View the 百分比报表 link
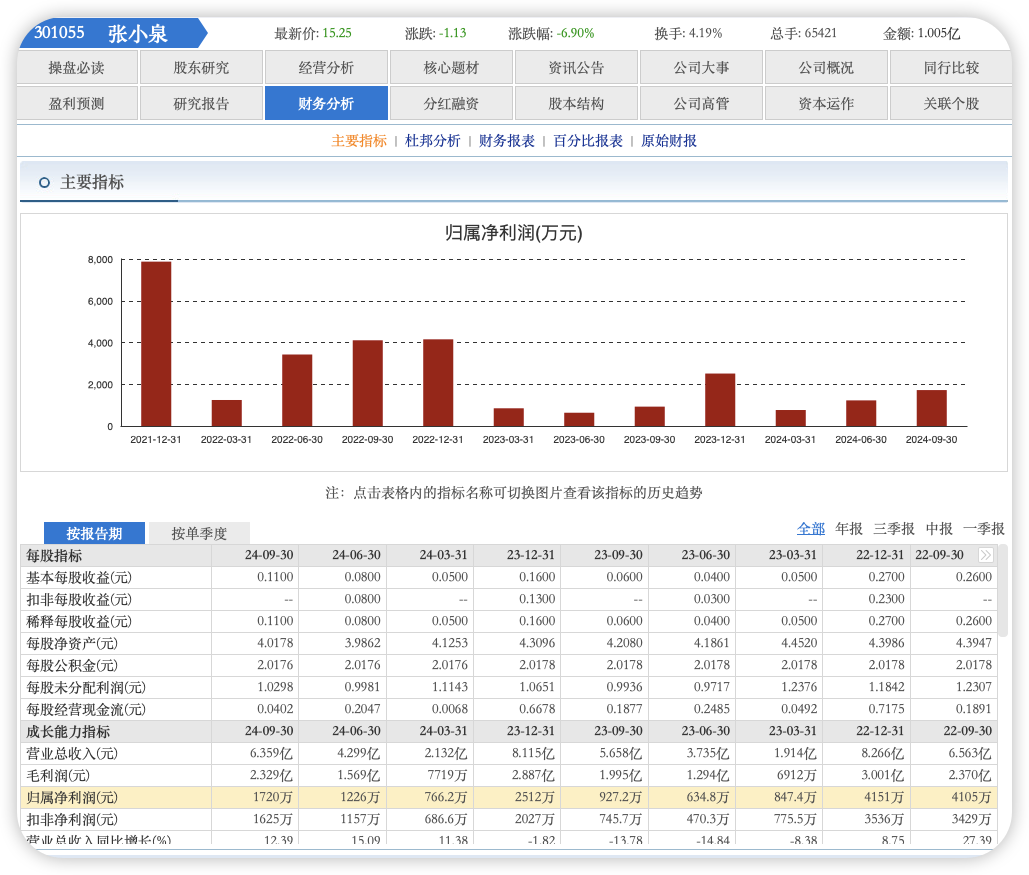The width and height of the screenshot is (1029, 875). 588,141
